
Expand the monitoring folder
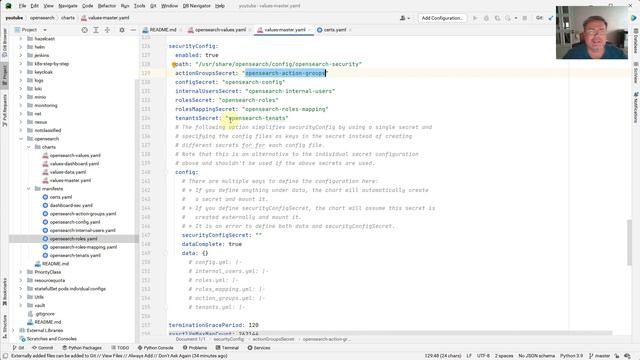(21, 105)
